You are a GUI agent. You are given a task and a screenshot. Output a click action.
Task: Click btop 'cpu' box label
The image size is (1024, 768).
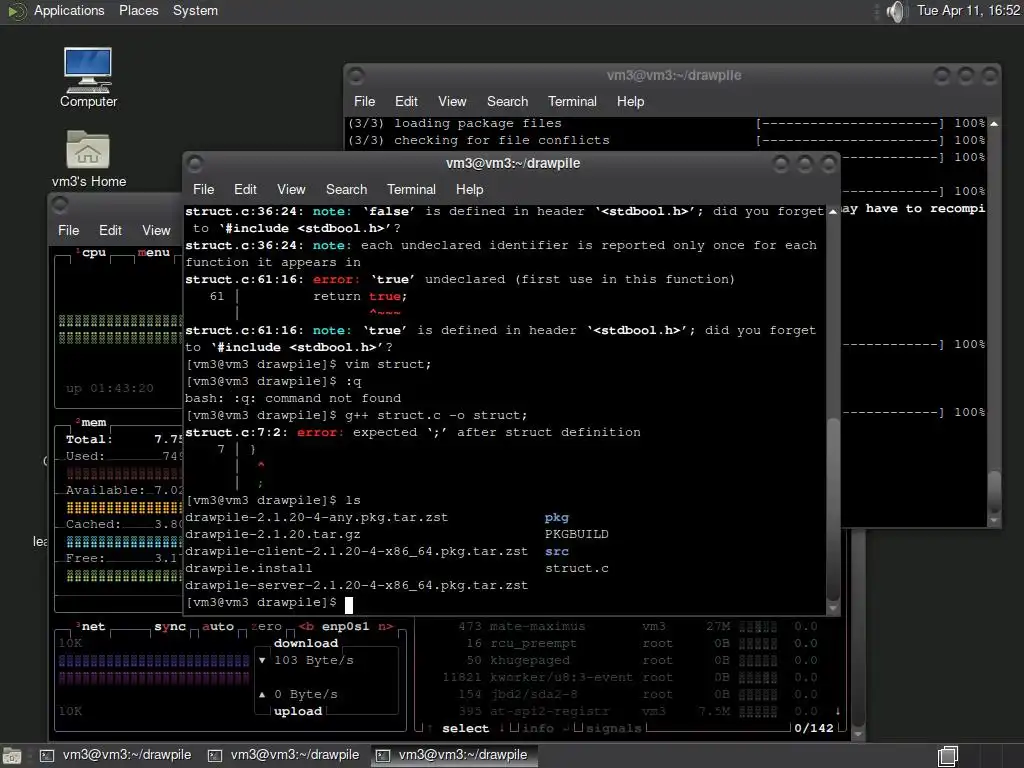pos(93,252)
